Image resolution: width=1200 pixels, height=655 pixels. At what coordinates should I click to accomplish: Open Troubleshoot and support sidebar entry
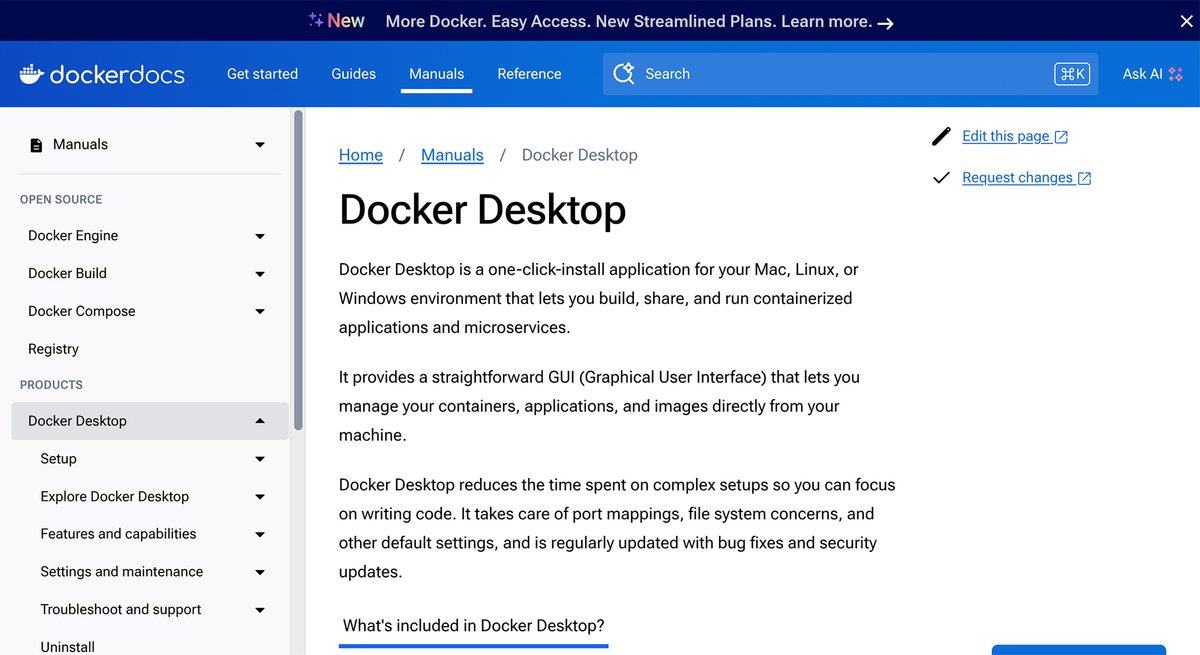(x=121, y=609)
